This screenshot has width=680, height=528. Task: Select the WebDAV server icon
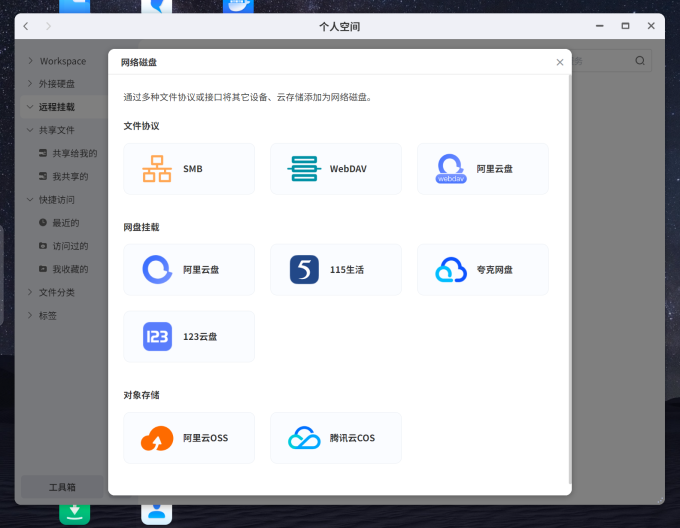click(x=304, y=169)
